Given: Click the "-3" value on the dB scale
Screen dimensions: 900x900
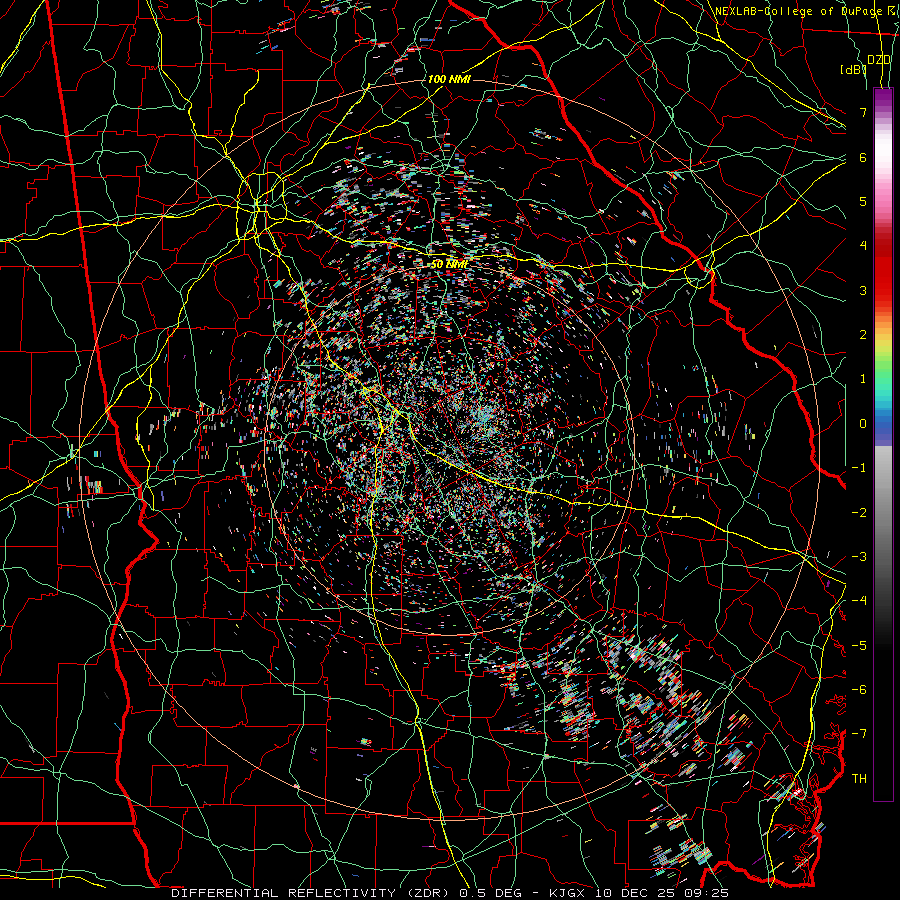Looking at the screenshot, I should [x=859, y=557].
